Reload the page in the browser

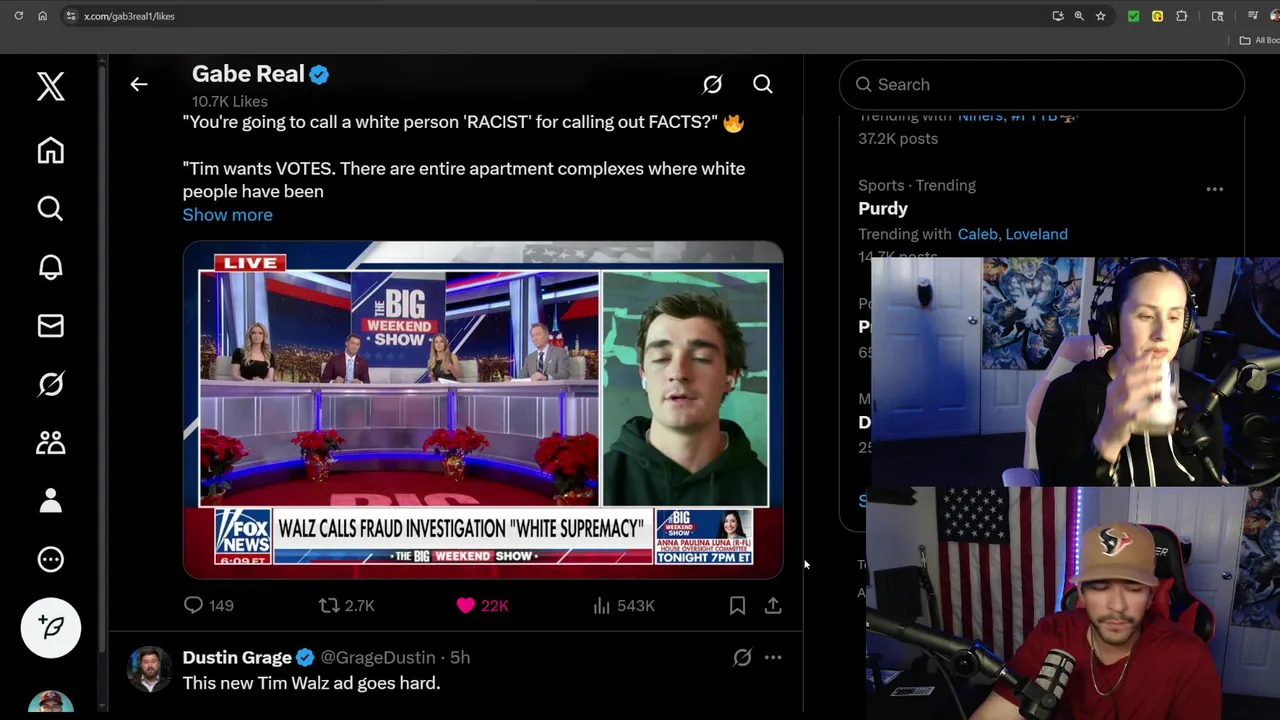click(x=18, y=16)
